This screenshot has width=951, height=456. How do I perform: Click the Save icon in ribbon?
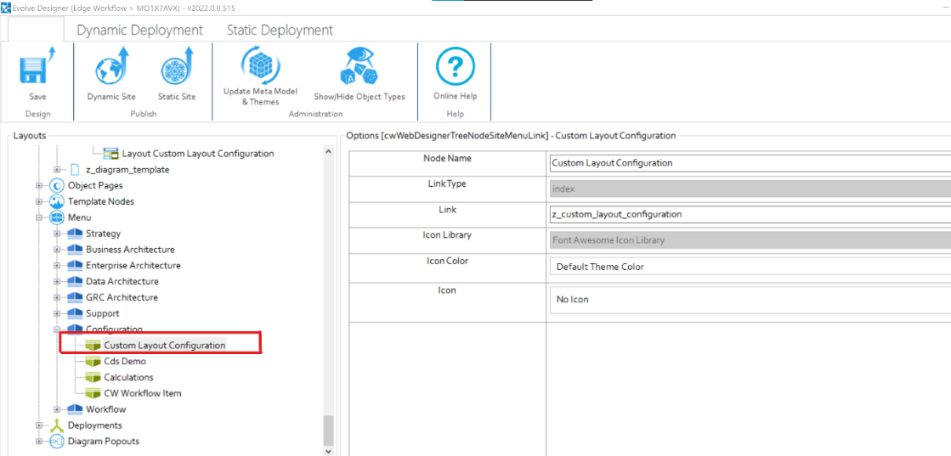click(x=37, y=70)
